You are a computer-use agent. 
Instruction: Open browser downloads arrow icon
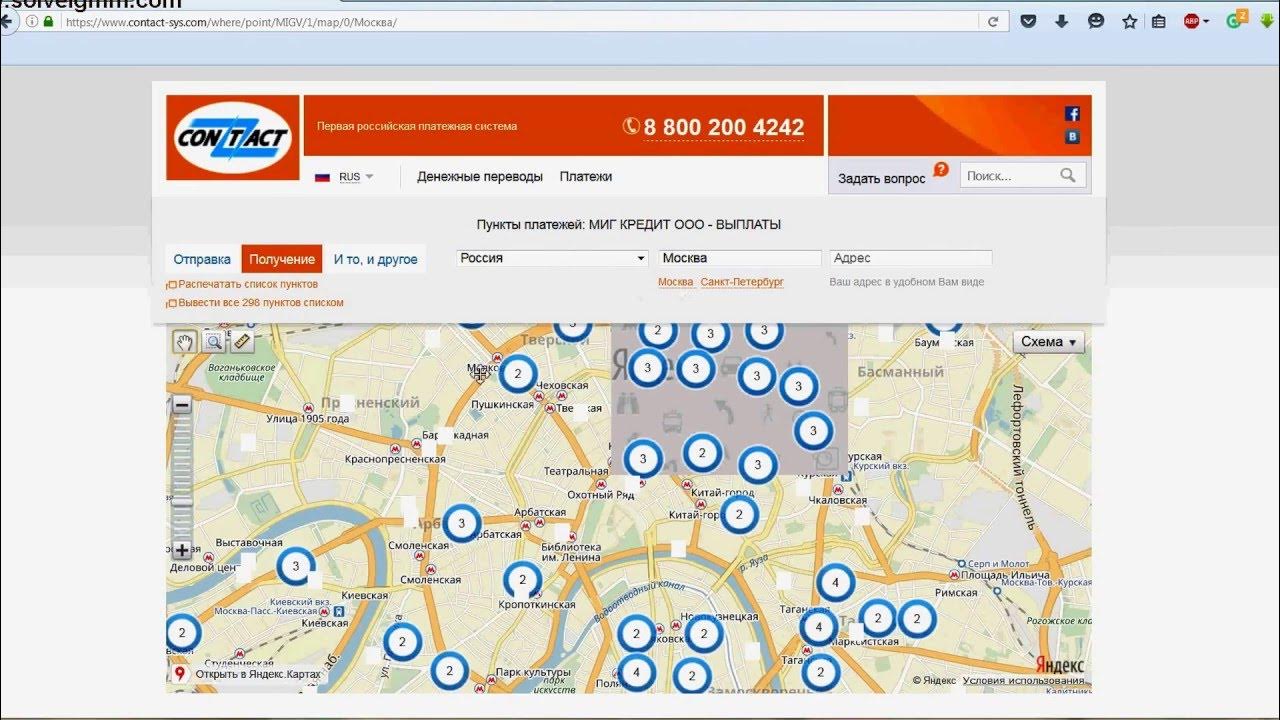click(1062, 21)
